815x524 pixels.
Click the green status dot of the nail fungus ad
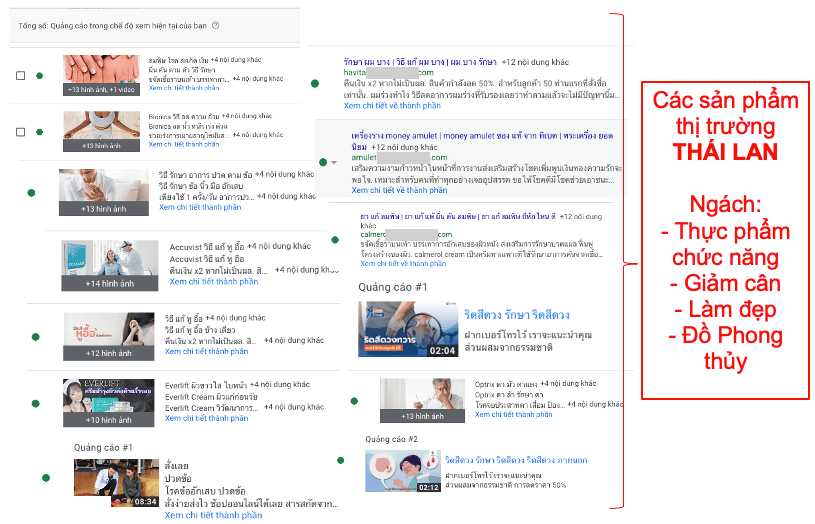40,75
